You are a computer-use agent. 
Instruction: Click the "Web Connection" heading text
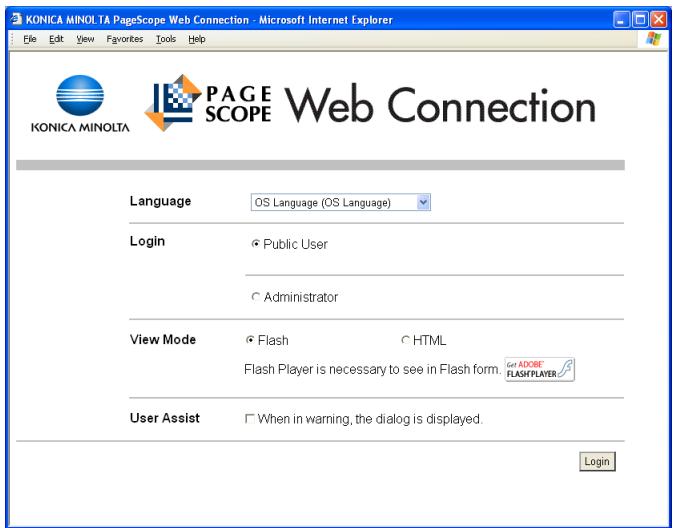(x=440, y=105)
